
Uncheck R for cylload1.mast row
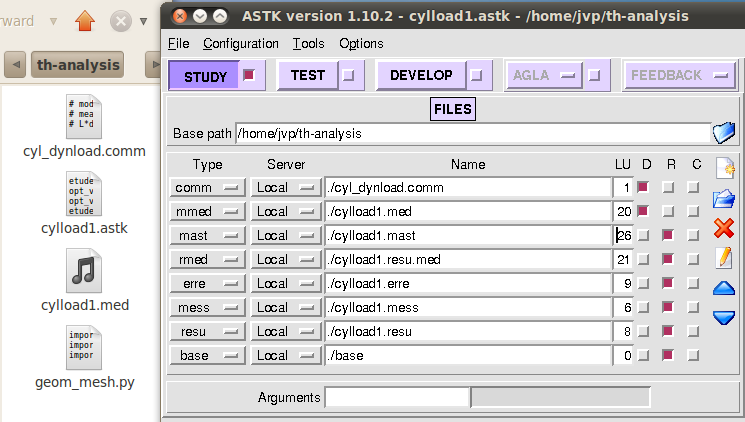[x=668, y=235]
